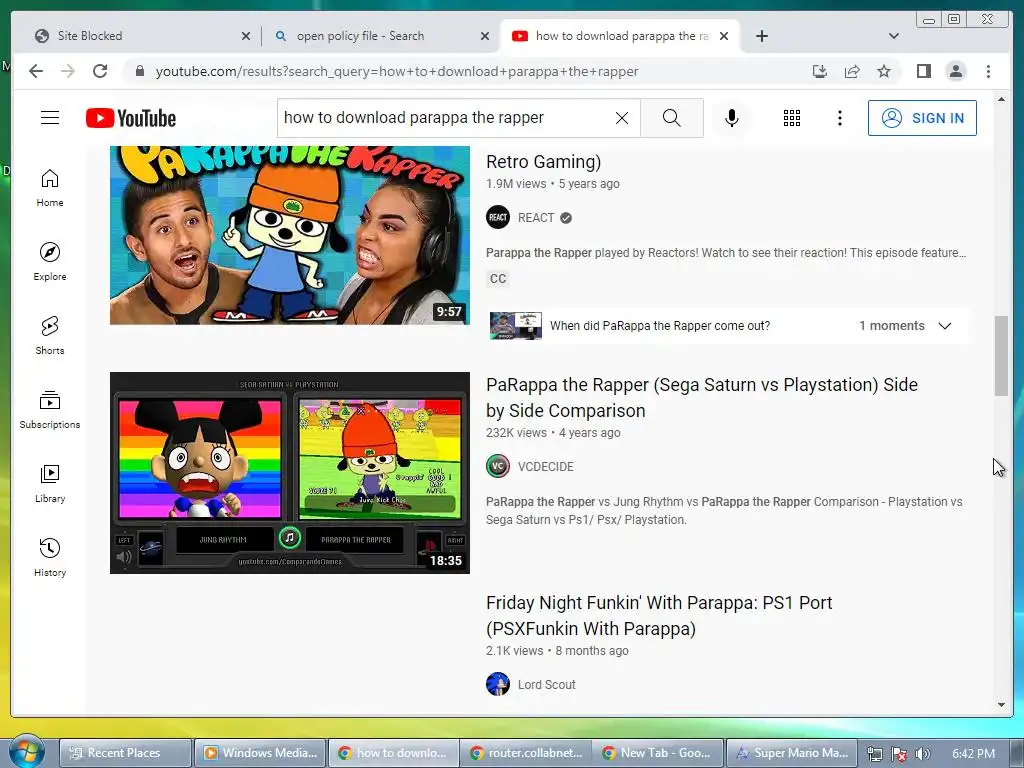
Task: Open the REACT channel avatar
Action: coord(498,217)
